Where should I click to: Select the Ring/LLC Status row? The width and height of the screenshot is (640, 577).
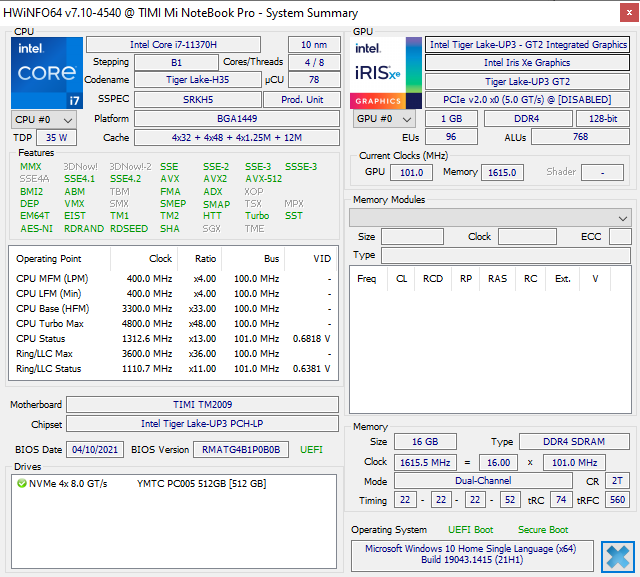coord(173,369)
